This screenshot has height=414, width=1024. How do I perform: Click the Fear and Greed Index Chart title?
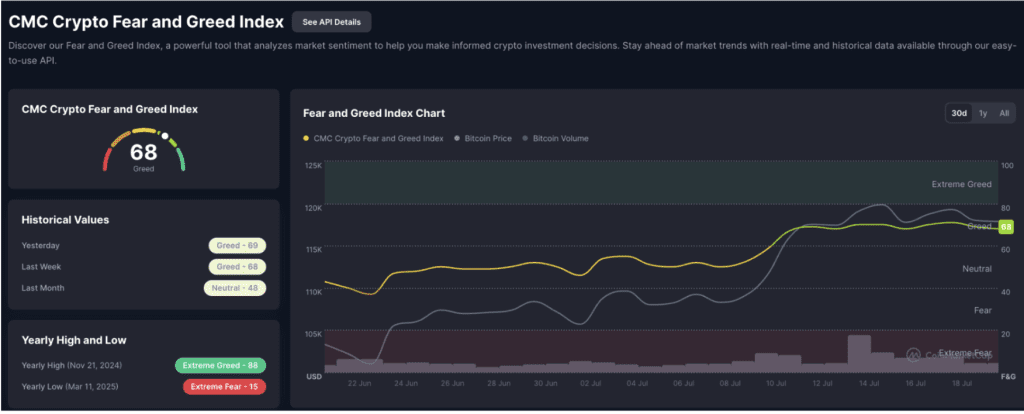click(374, 113)
